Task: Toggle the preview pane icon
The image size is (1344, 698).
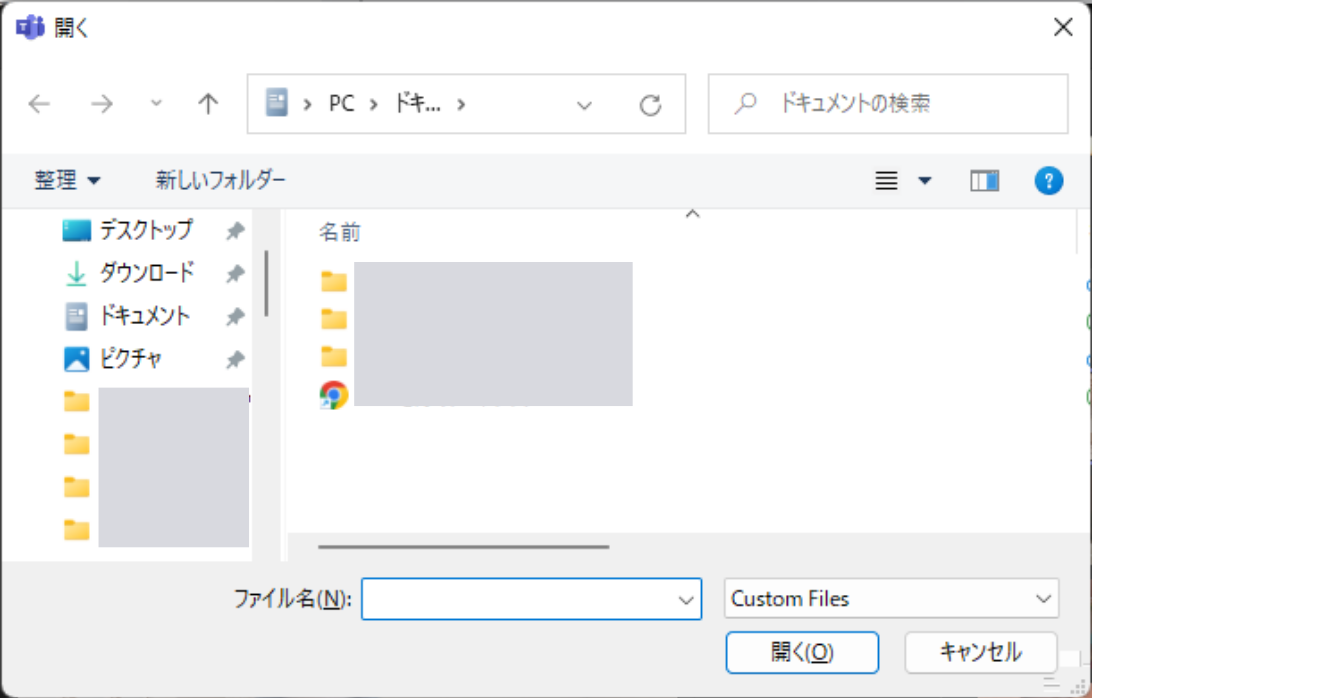Action: 984,181
